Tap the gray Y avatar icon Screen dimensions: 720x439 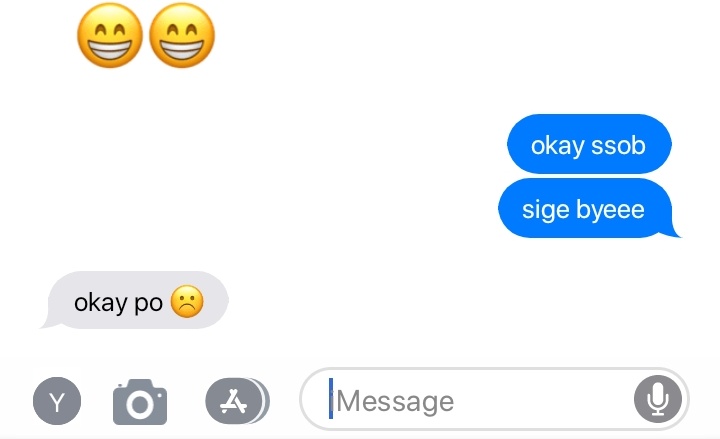point(57,401)
